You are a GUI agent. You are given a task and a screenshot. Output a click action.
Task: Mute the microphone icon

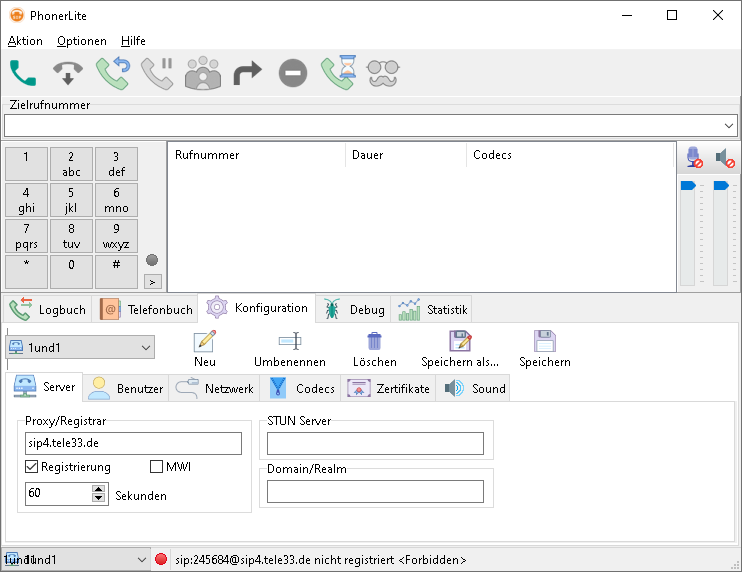pos(694,157)
